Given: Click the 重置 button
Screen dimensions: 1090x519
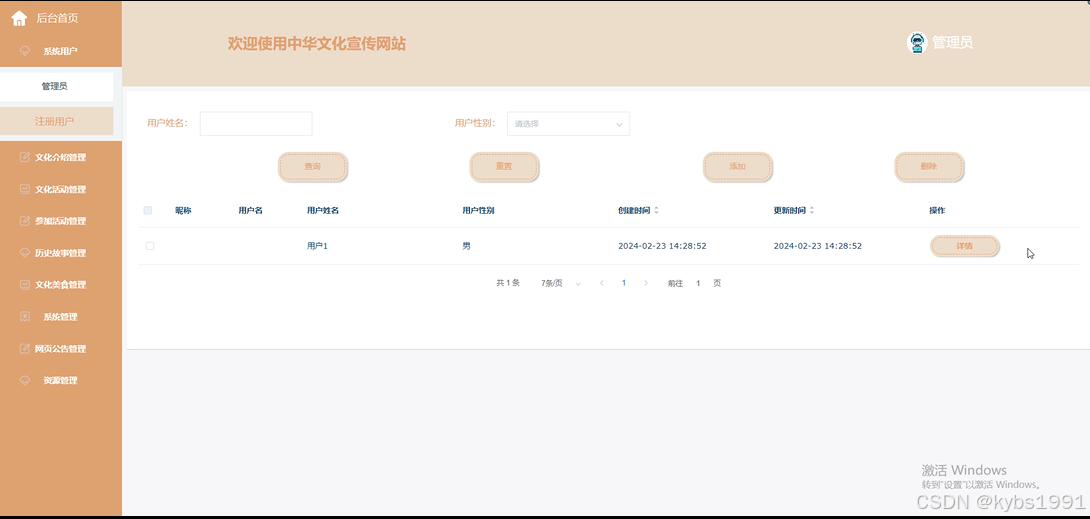Looking at the screenshot, I should pos(504,167).
